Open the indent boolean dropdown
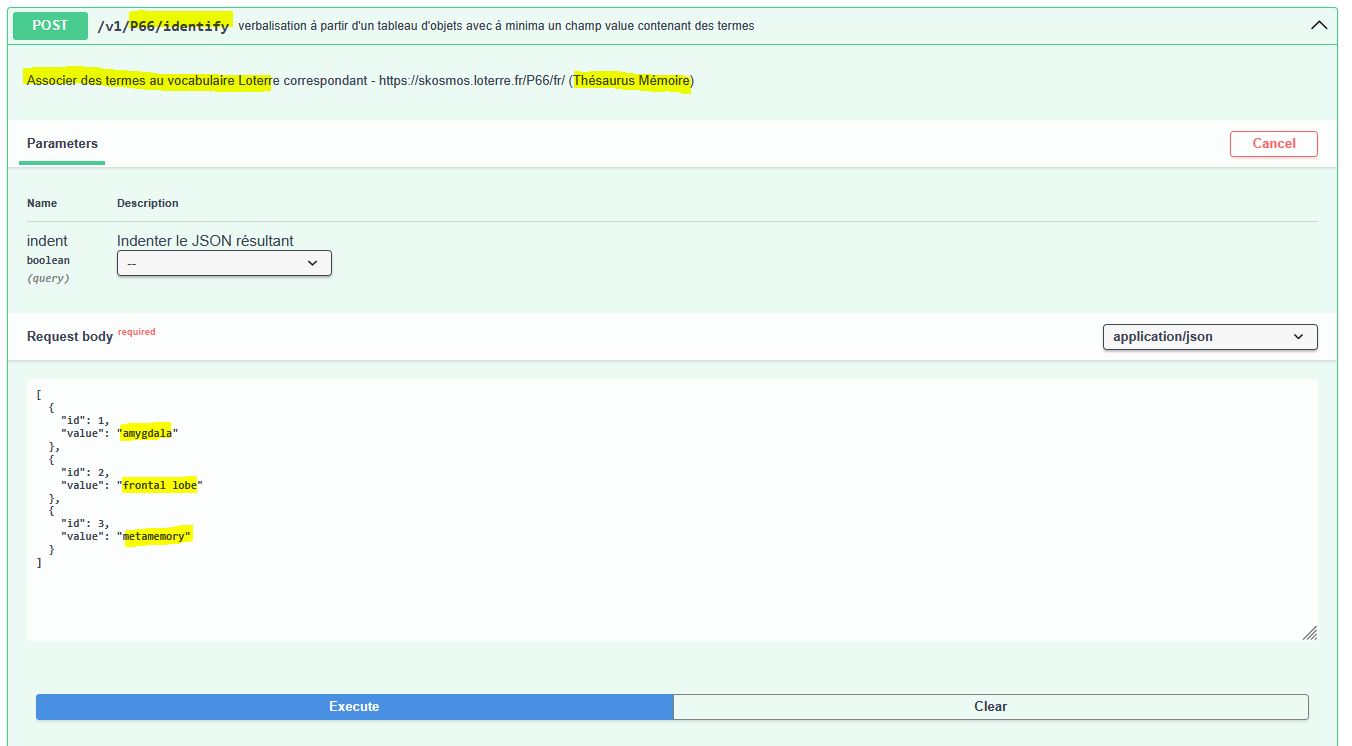 tap(224, 263)
